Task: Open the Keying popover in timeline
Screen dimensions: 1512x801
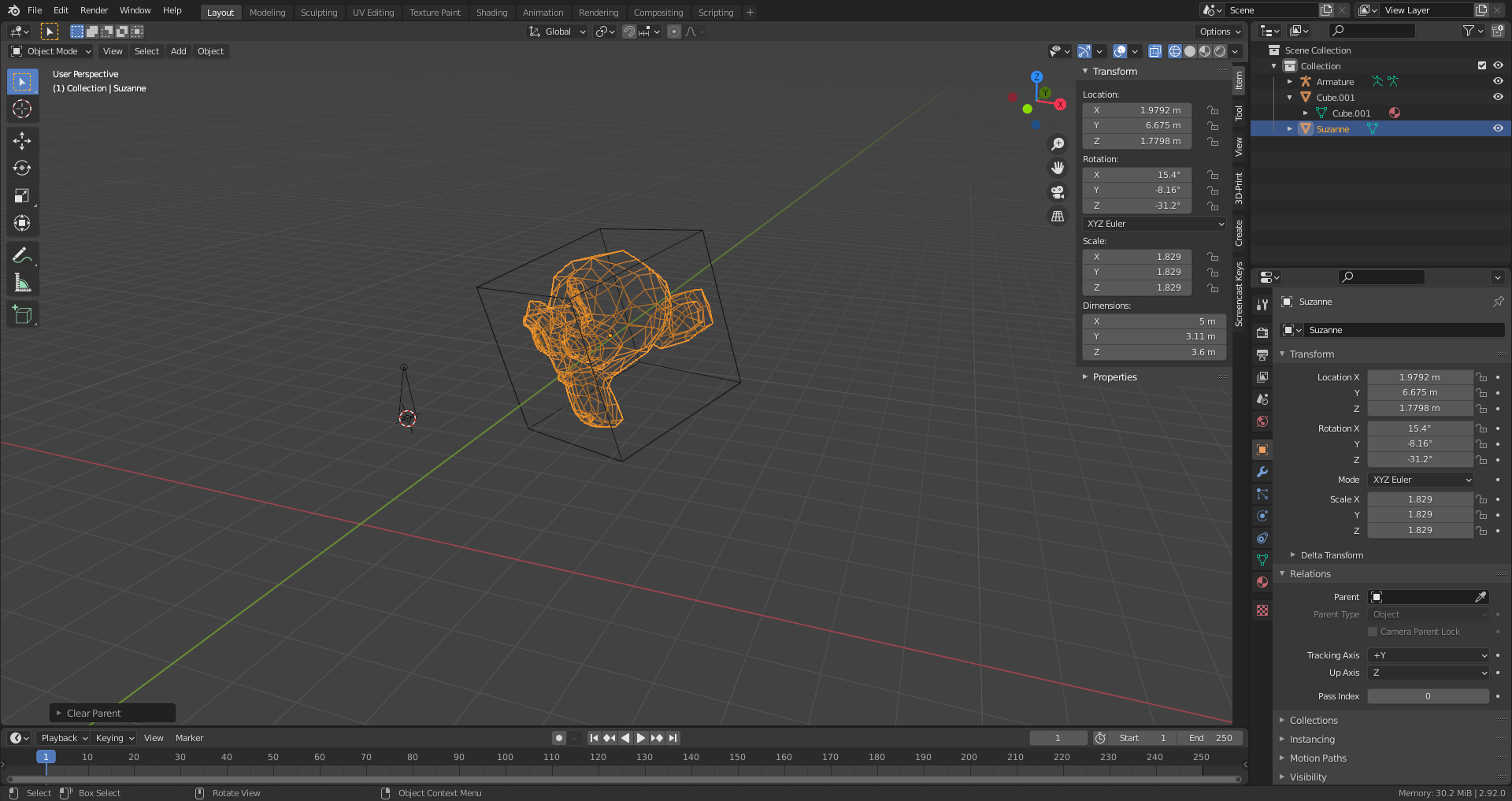Action: [115, 738]
